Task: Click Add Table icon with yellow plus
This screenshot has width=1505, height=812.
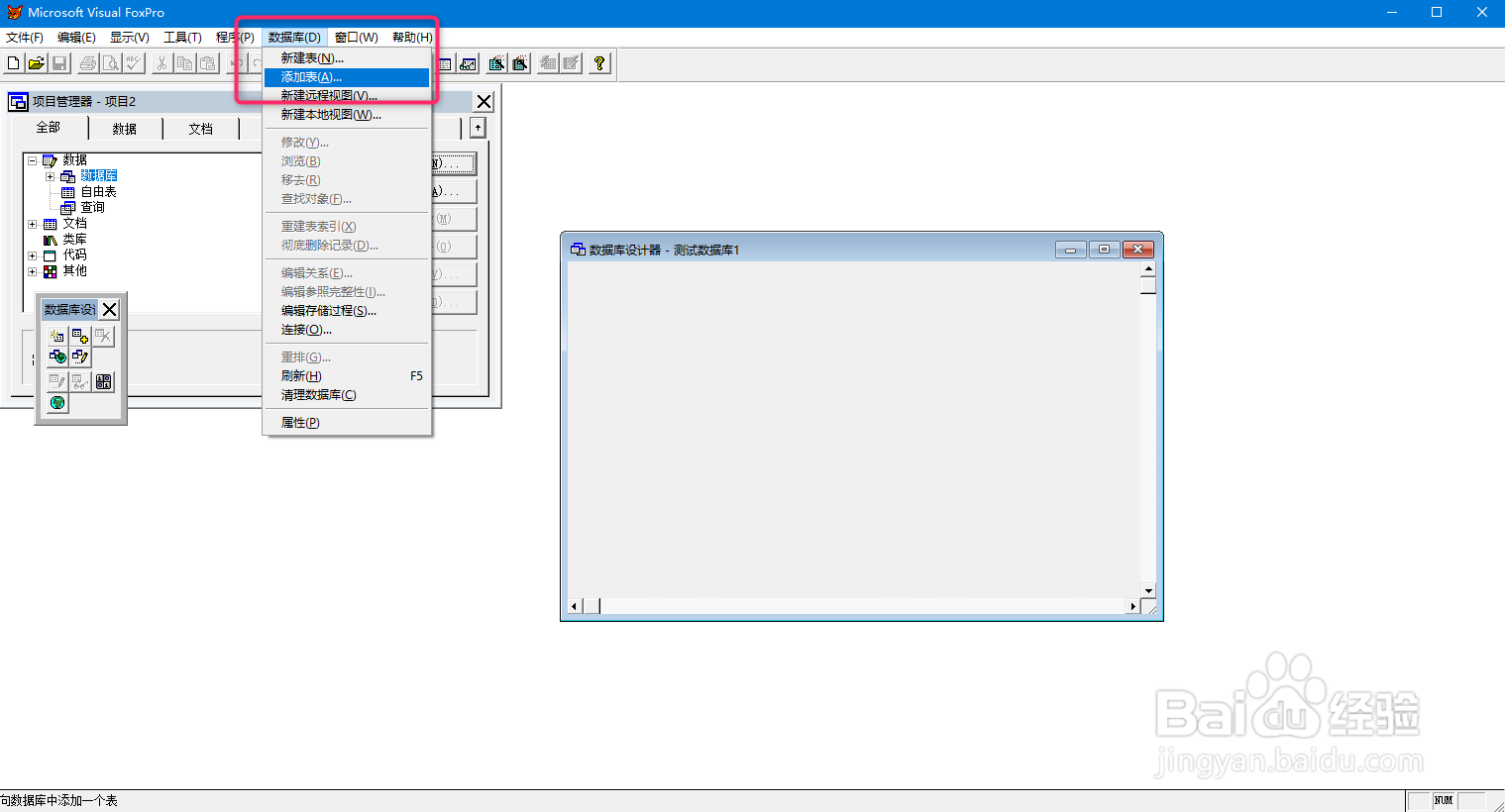Action: (80, 337)
